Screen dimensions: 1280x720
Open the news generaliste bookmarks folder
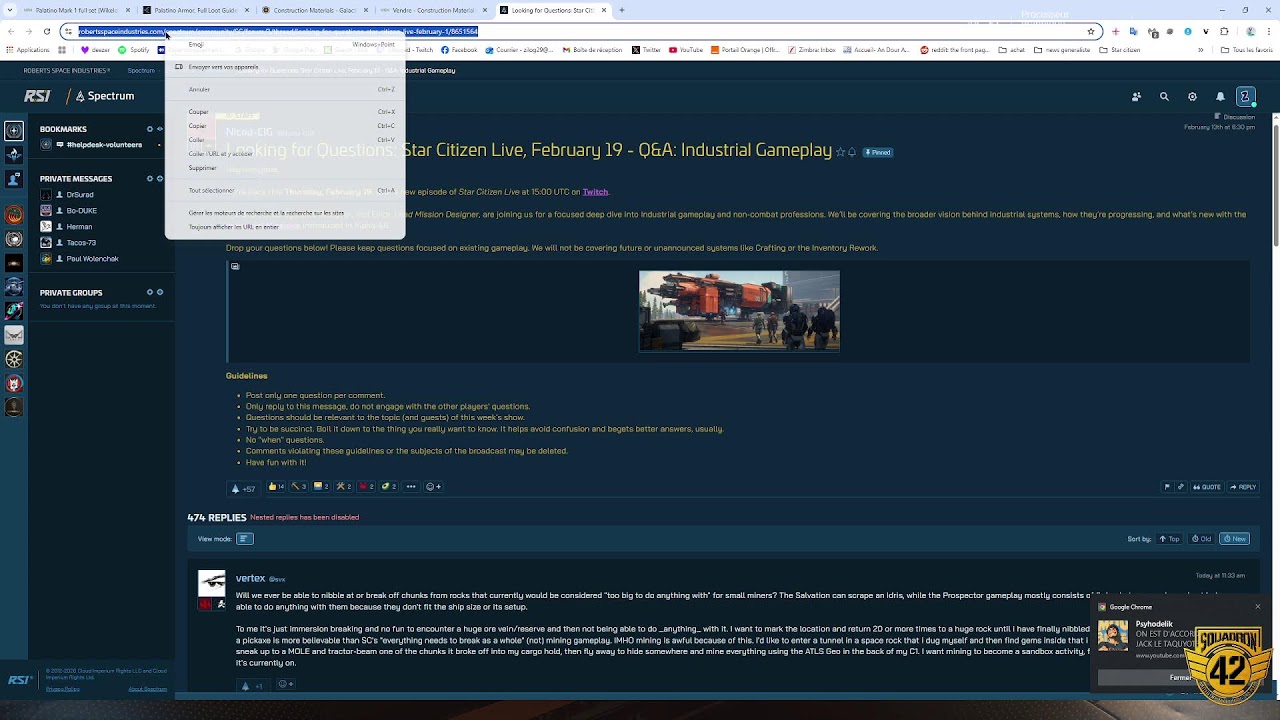click(x=1063, y=49)
